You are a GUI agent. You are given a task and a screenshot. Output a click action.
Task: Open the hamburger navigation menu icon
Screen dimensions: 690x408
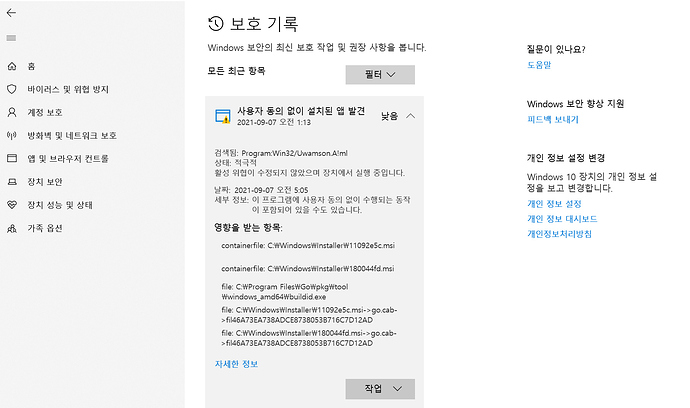tap(11, 38)
